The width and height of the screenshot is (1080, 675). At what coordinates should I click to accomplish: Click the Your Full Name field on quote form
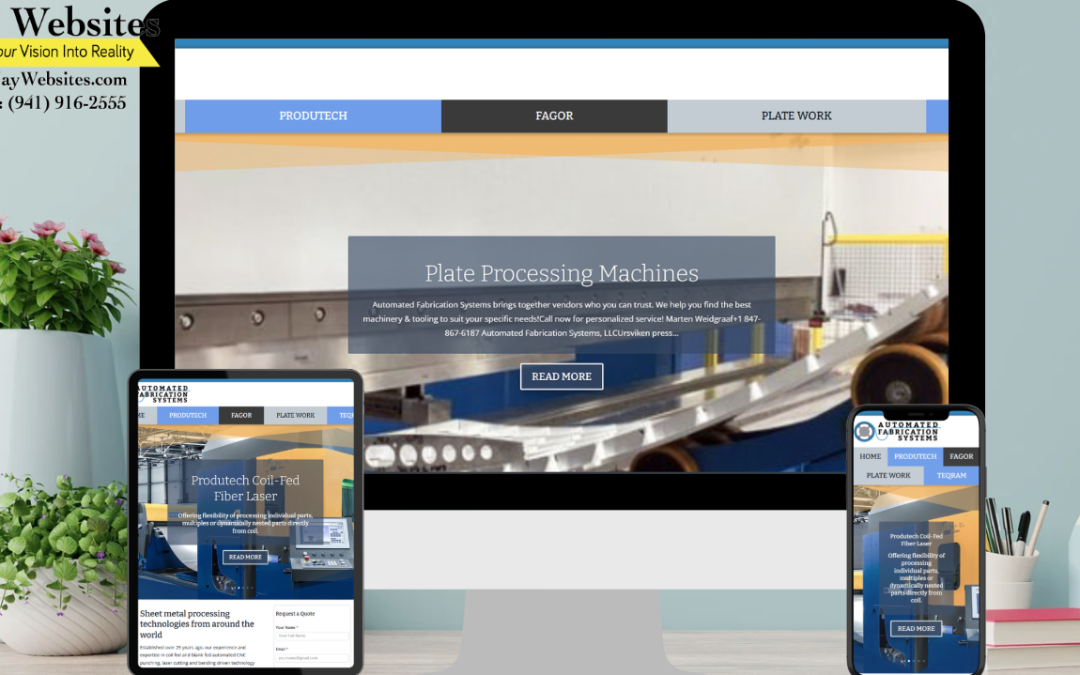pos(312,636)
